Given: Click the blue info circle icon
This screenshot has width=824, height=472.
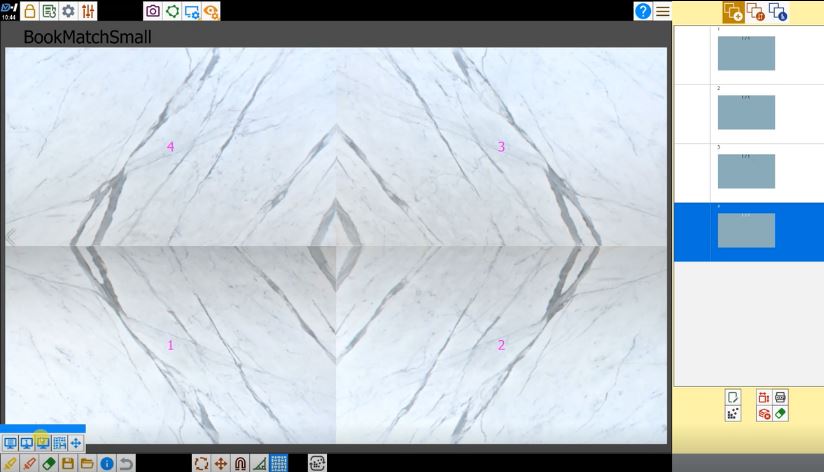Looking at the screenshot, I should (107, 463).
